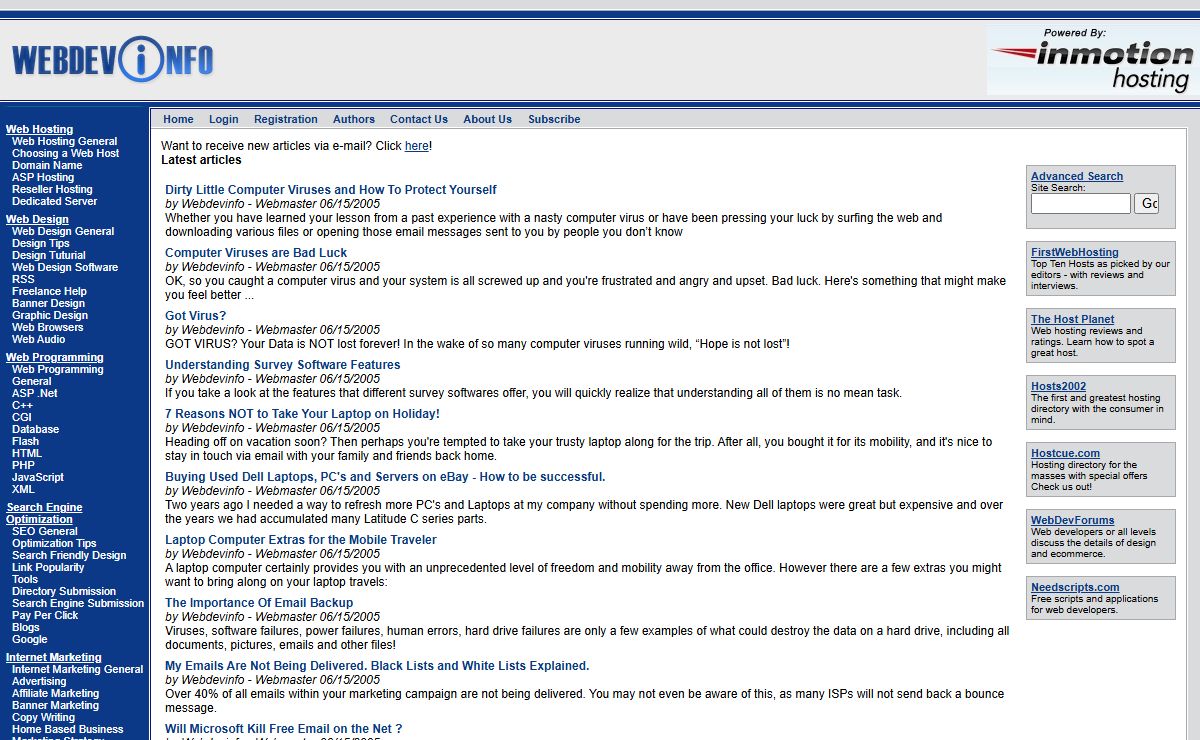Open the Database category
Viewport: 1200px width, 740px height.
tap(36, 430)
